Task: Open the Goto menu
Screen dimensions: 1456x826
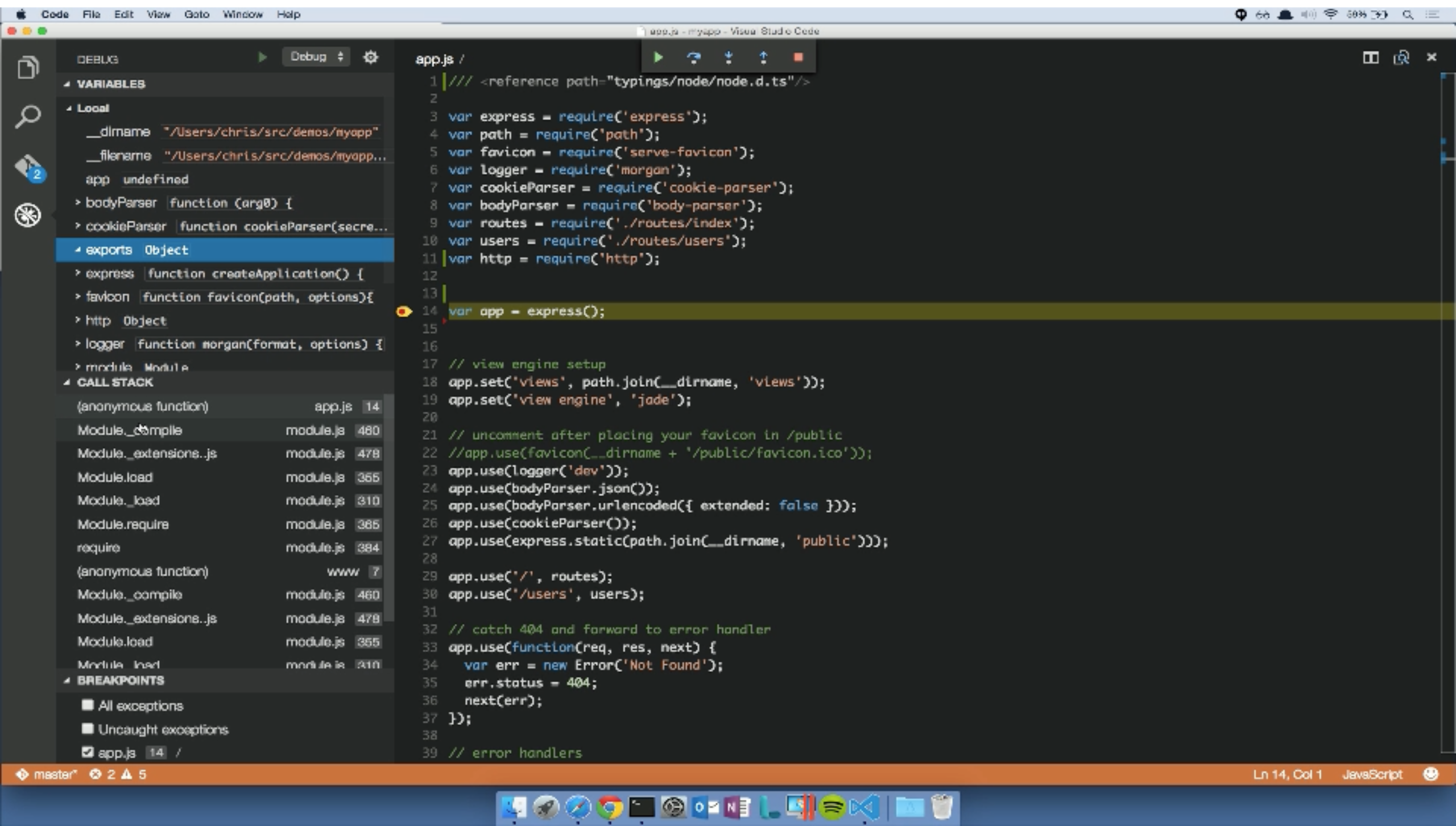Action: coord(196,14)
